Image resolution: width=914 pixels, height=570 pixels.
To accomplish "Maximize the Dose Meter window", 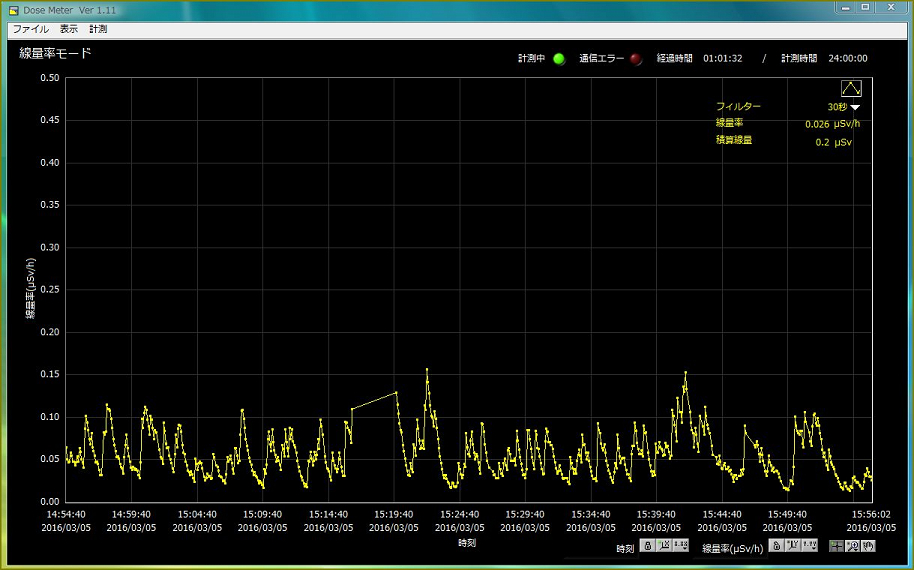I will pos(866,7).
